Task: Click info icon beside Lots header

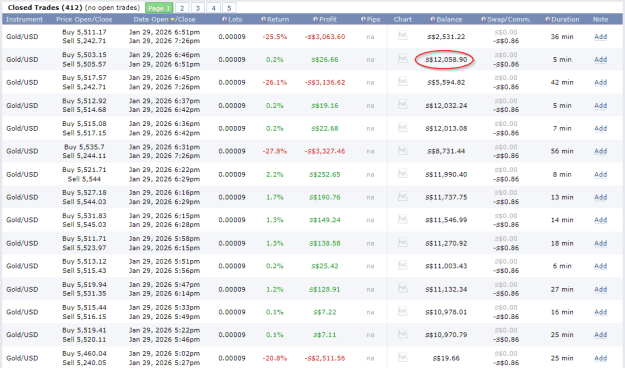Action: point(224,19)
